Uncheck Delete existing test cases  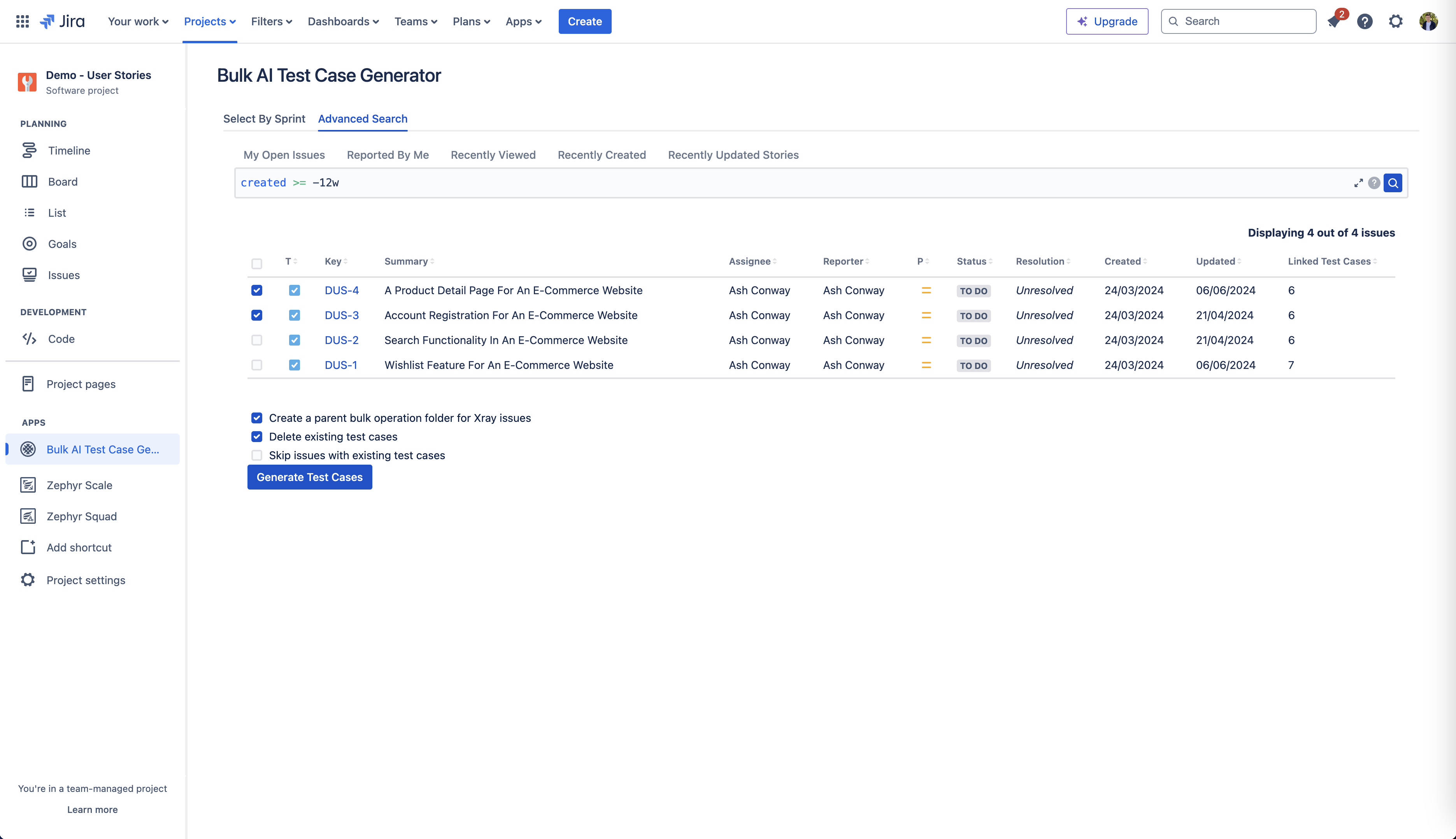coord(256,436)
